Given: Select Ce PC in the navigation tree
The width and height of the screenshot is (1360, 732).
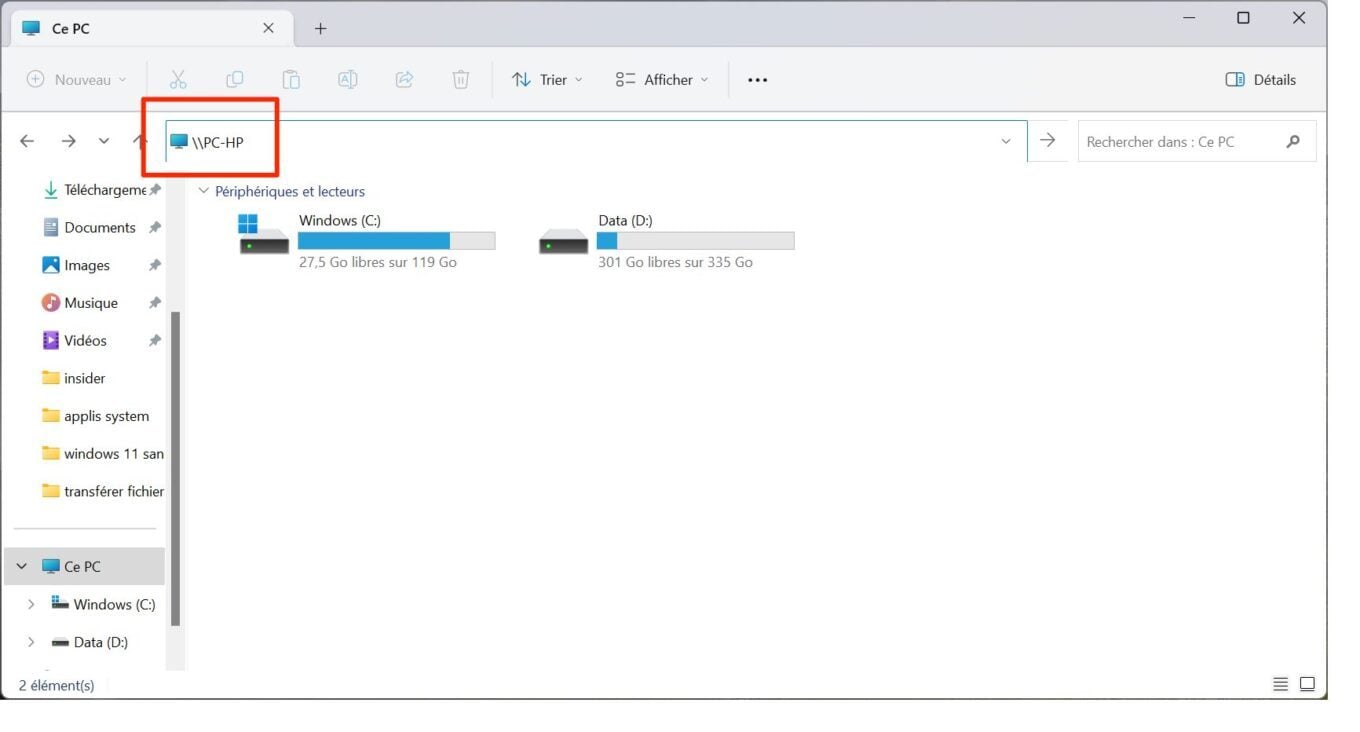Looking at the screenshot, I should [x=84, y=566].
